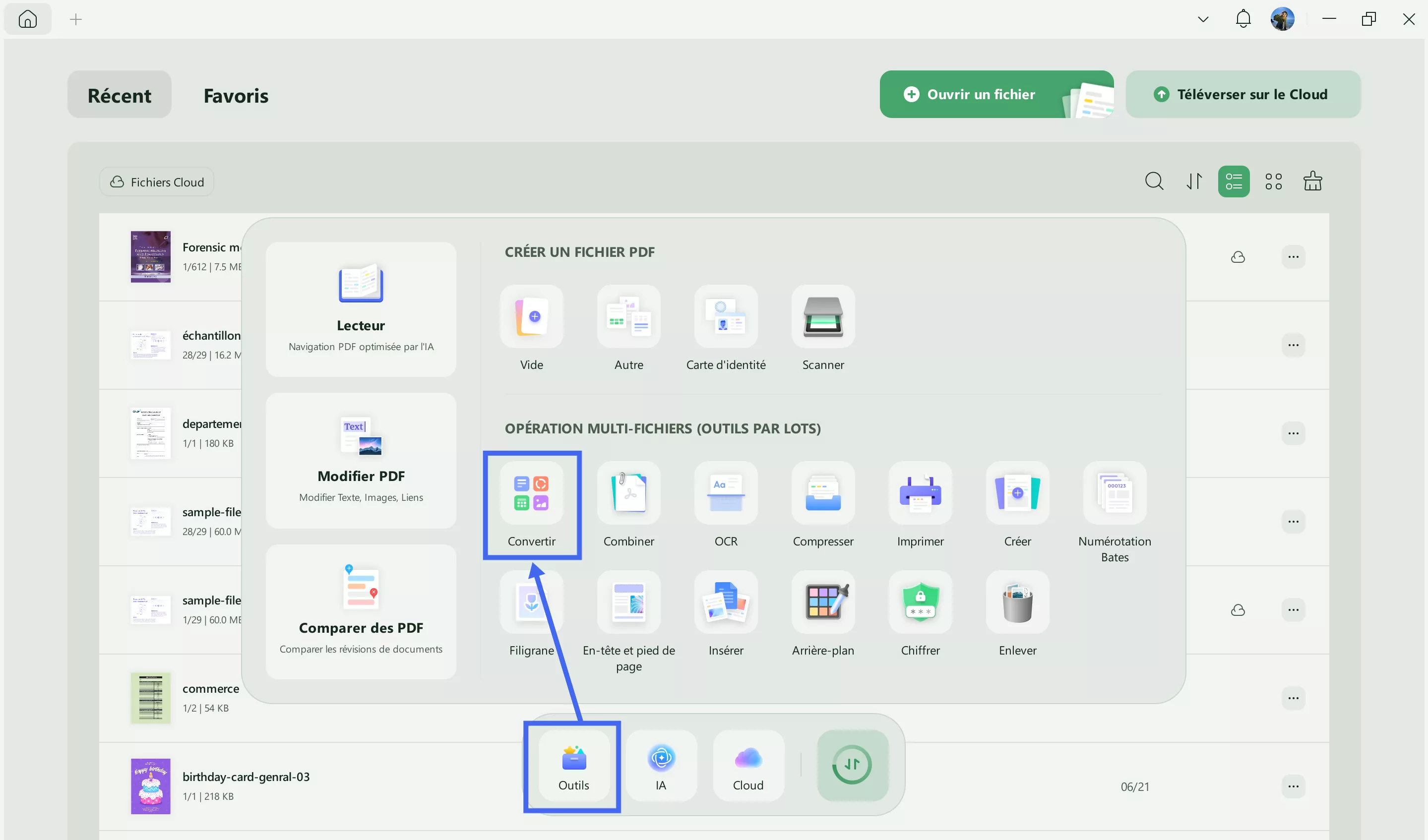Viewport: 1428px width, 840px height.
Task: Open more options for Forensic file
Action: point(1293,257)
